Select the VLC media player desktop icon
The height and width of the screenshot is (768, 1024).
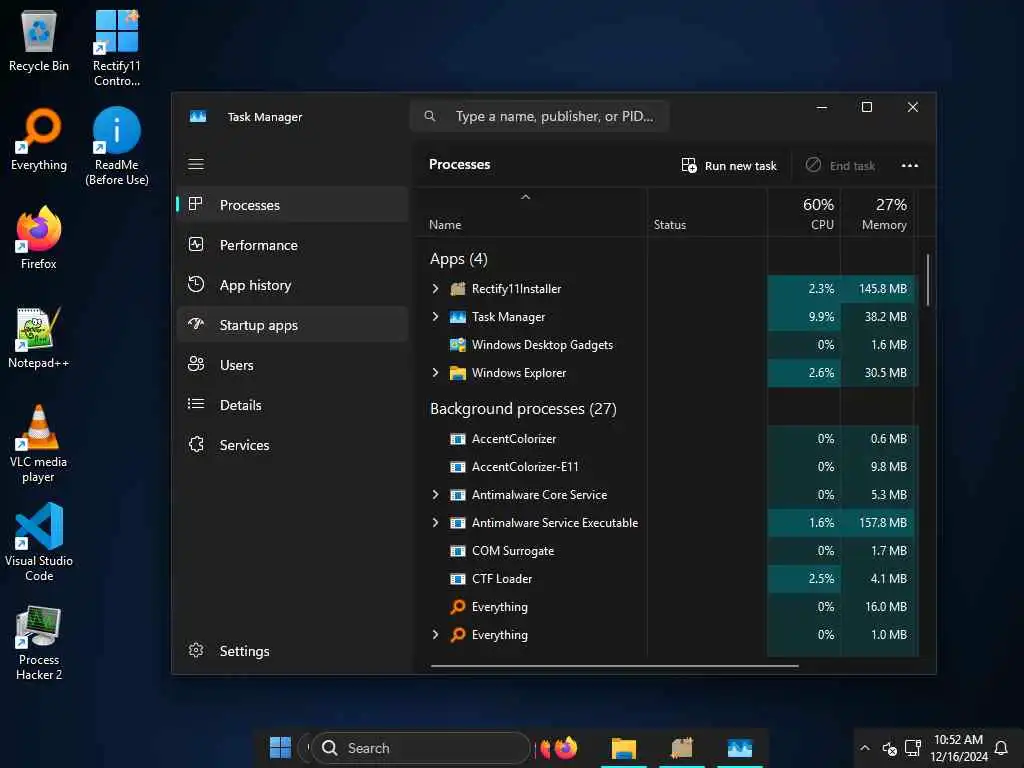click(39, 444)
